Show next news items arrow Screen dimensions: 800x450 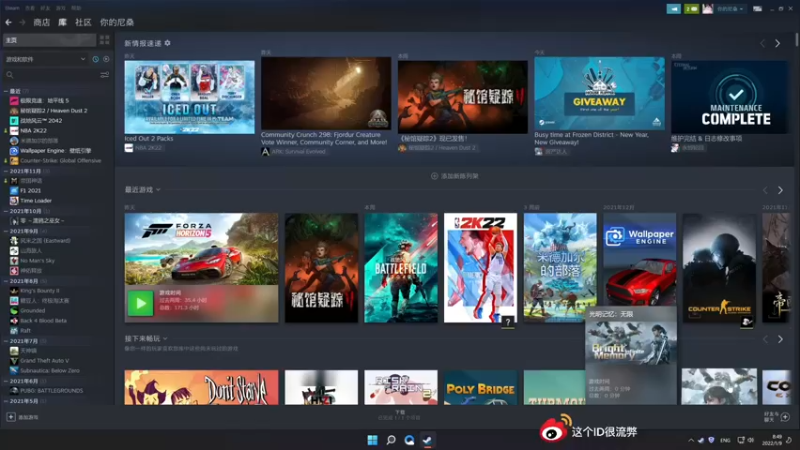[x=778, y=44]
